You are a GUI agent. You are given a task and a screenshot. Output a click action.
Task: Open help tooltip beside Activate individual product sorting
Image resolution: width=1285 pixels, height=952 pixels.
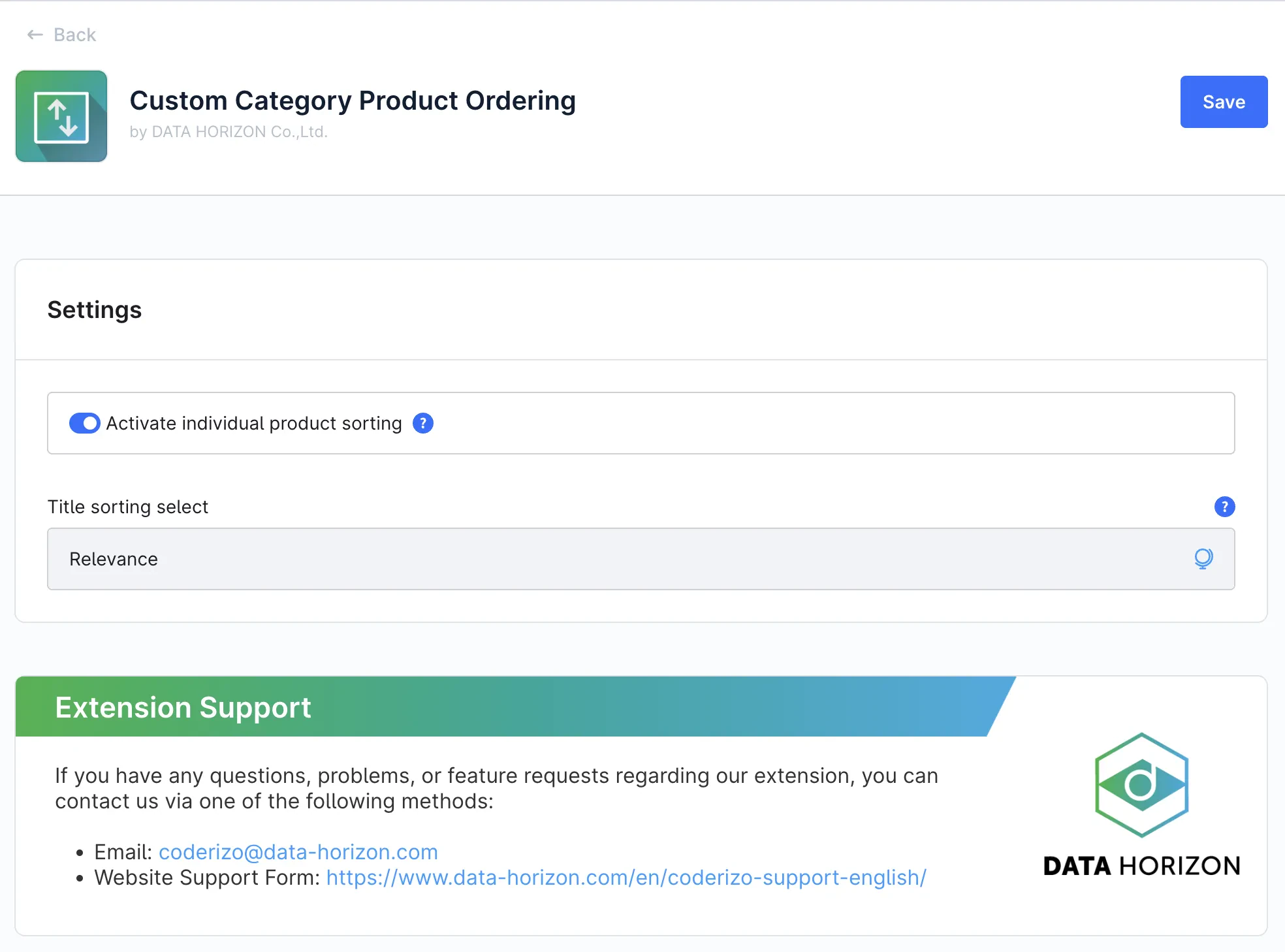pos(423,423)
